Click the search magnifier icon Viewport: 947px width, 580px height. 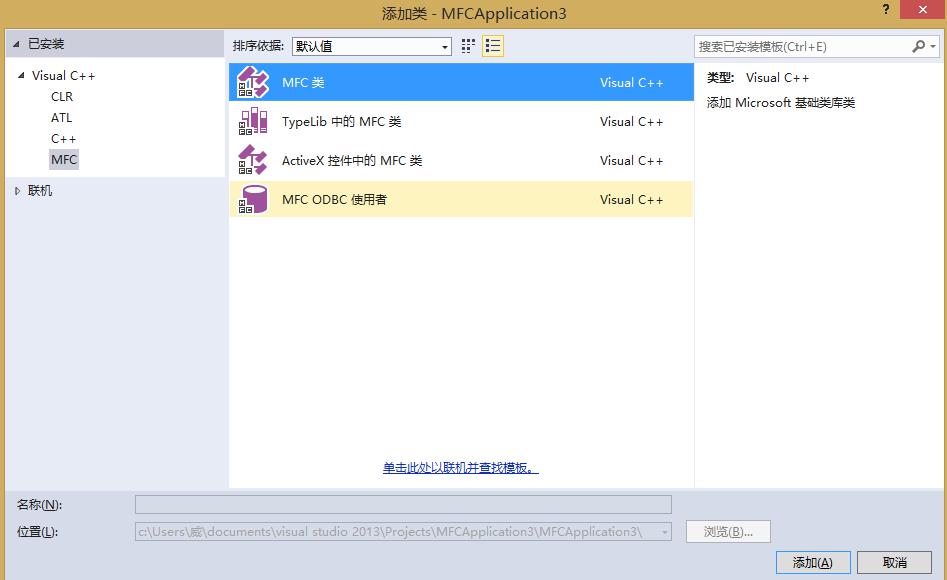918,47
